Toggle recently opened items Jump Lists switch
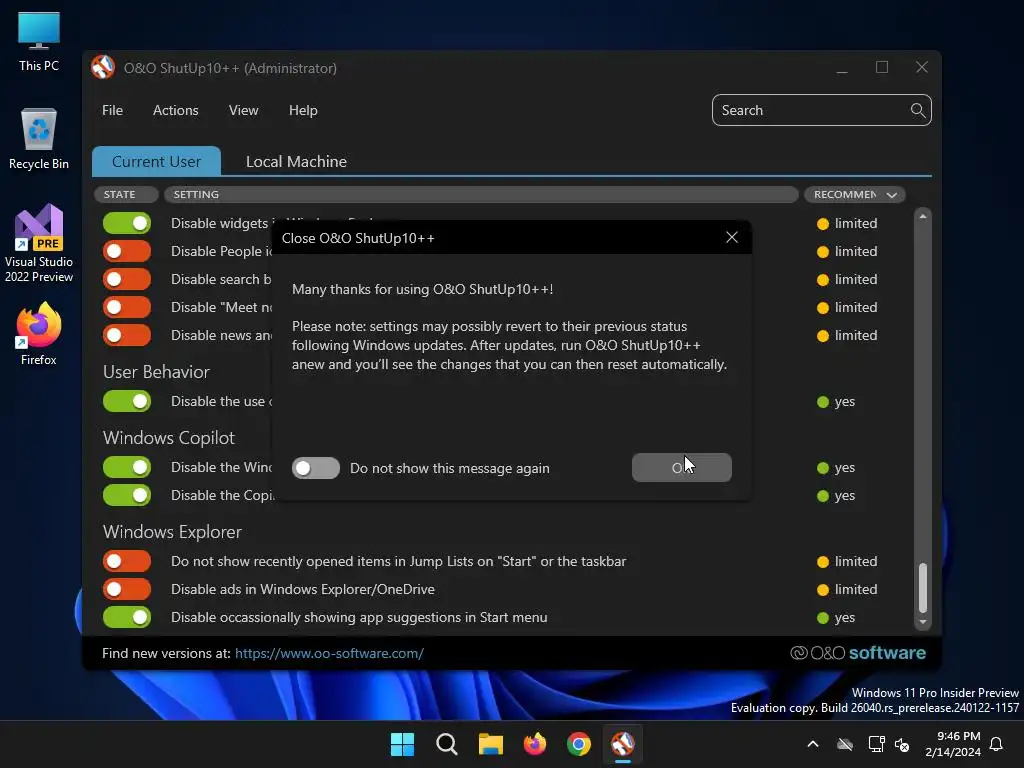The image size is (1024, 768). [127, 562]
